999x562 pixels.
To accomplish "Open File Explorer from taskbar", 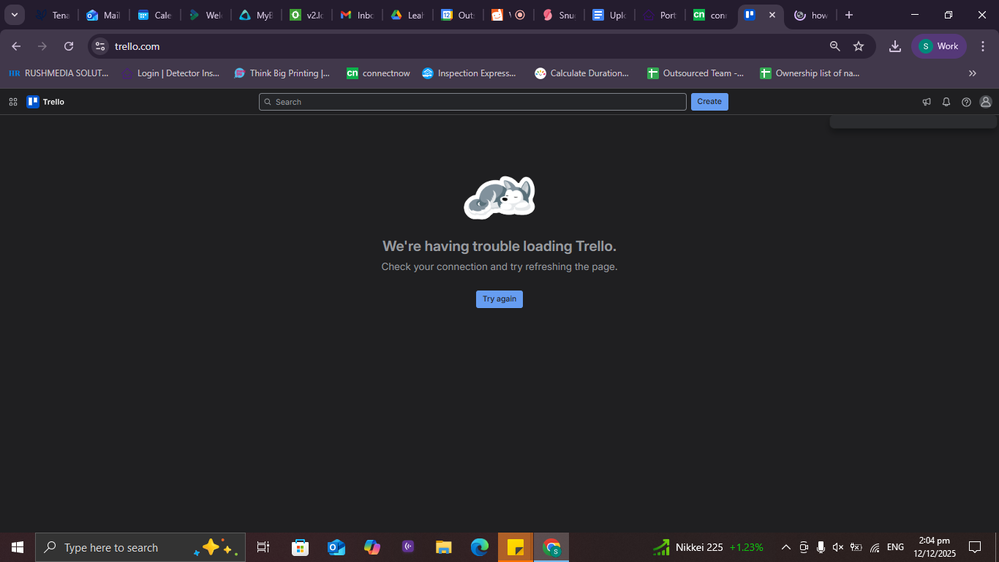I will tap(443, 547).
